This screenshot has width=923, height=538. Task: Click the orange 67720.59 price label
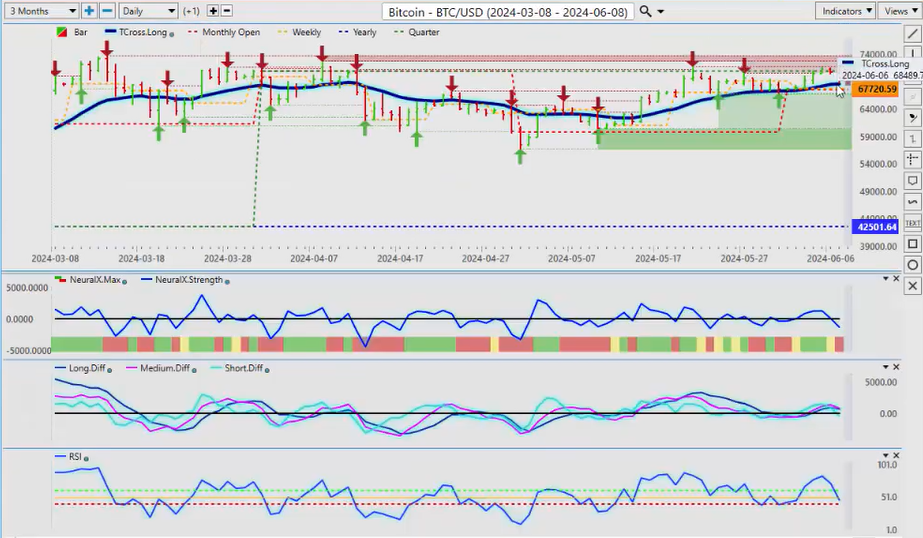click(876, 89)
